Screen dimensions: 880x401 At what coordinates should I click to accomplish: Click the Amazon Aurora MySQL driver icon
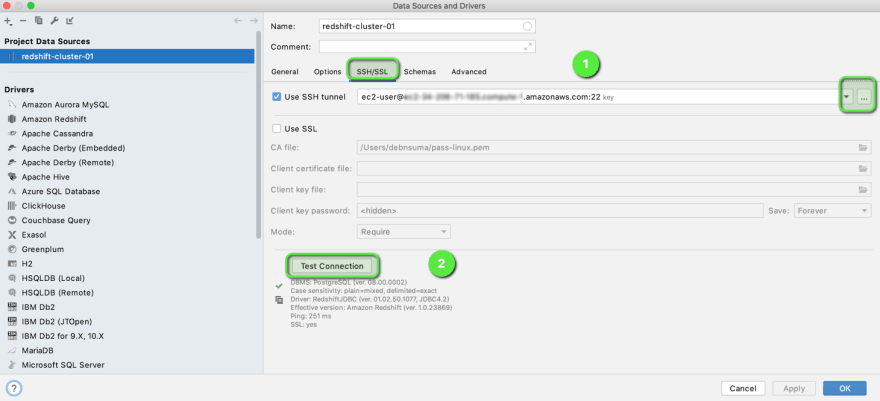pos(12,105)
